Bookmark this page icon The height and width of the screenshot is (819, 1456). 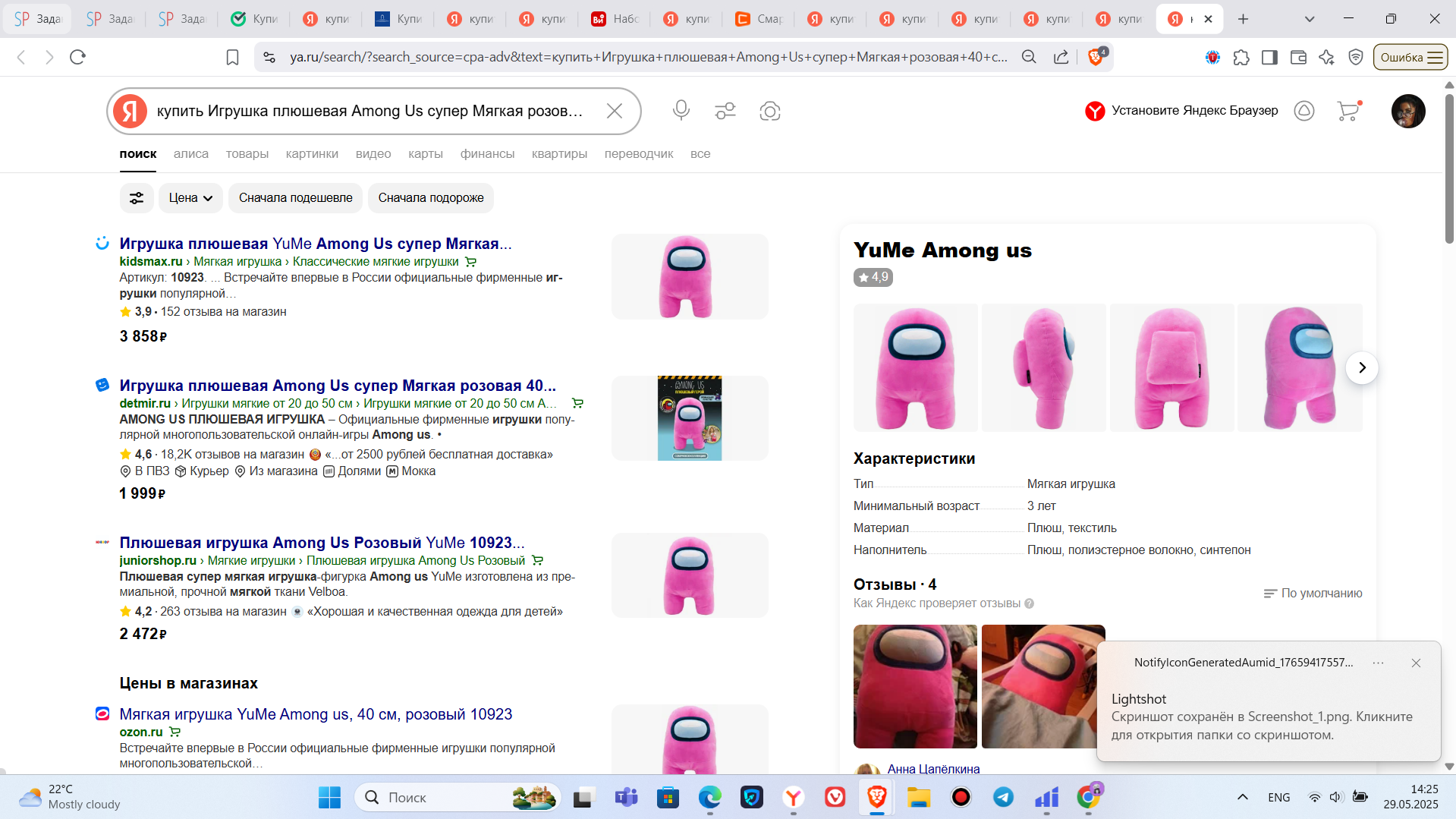pyautogui.click(x=233, y=57)
